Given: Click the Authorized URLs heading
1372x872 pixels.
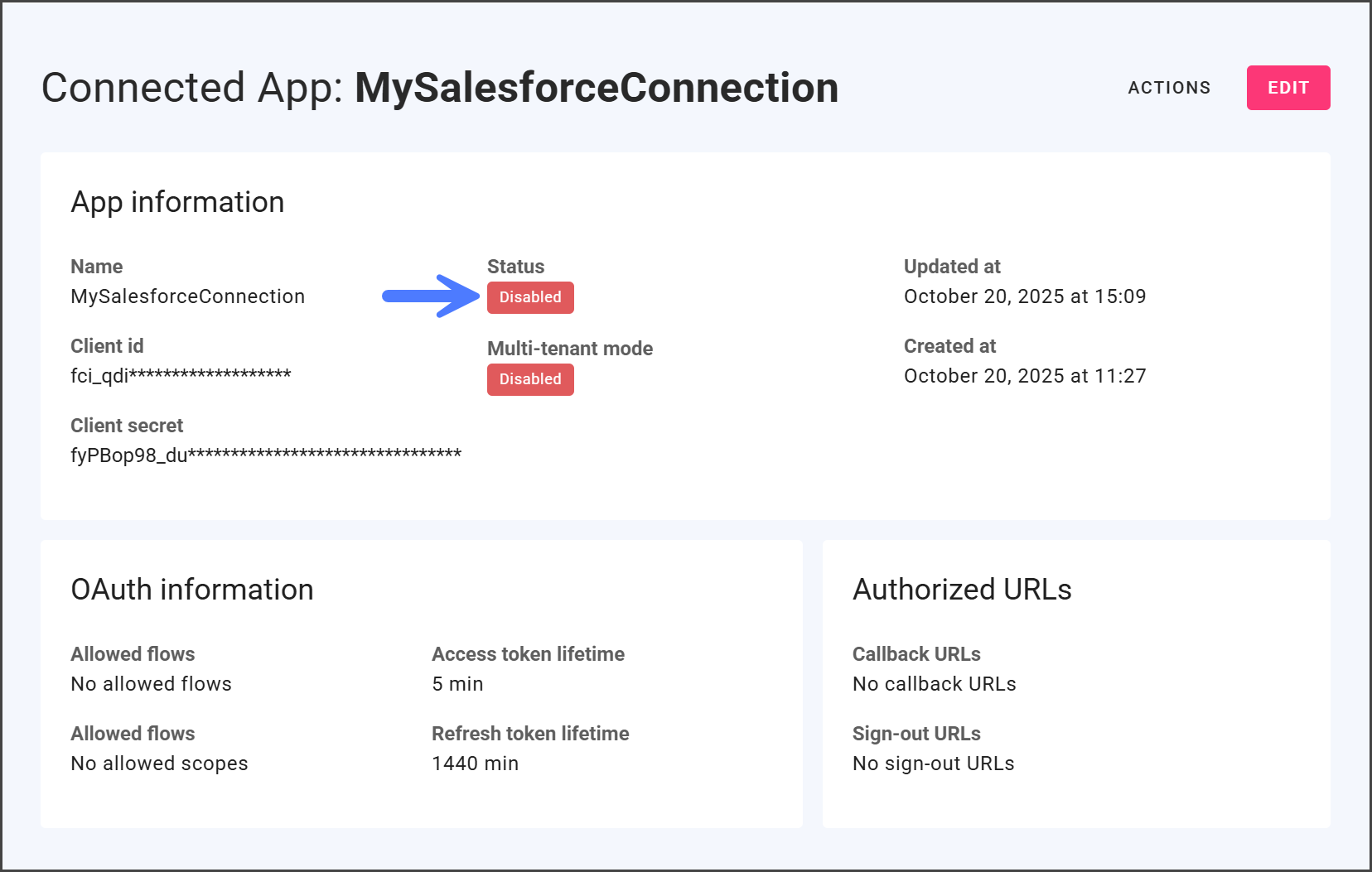Looking at the screenshot, I should click(962, 590).
